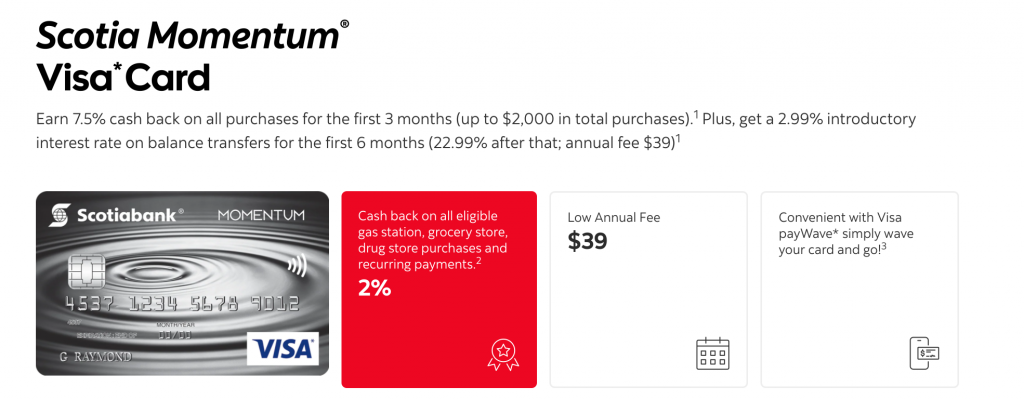Click the VISA logo on the card image
The height and width of the screenshot is (400, 1024).
pyautogui.click(x=283, y=348)
